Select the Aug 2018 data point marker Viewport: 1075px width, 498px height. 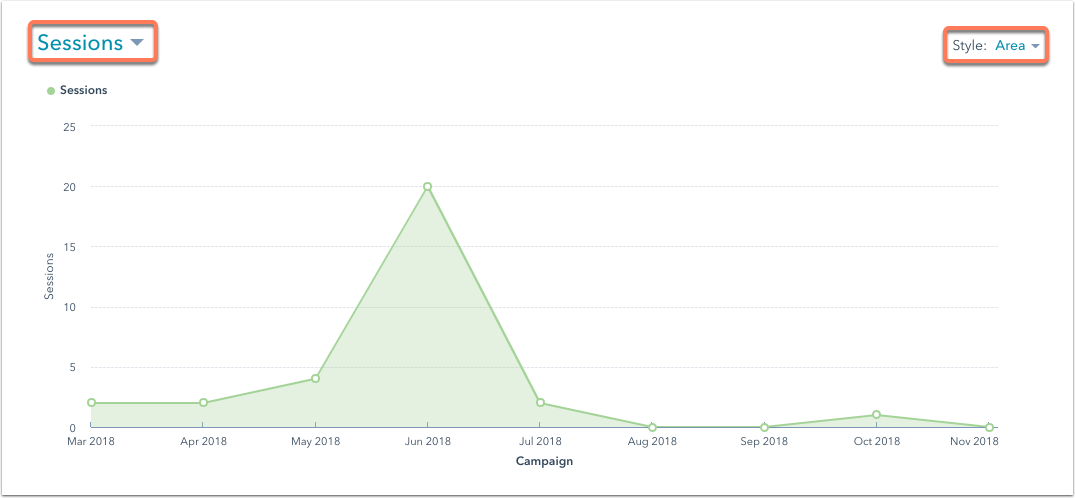click(652, 427)
